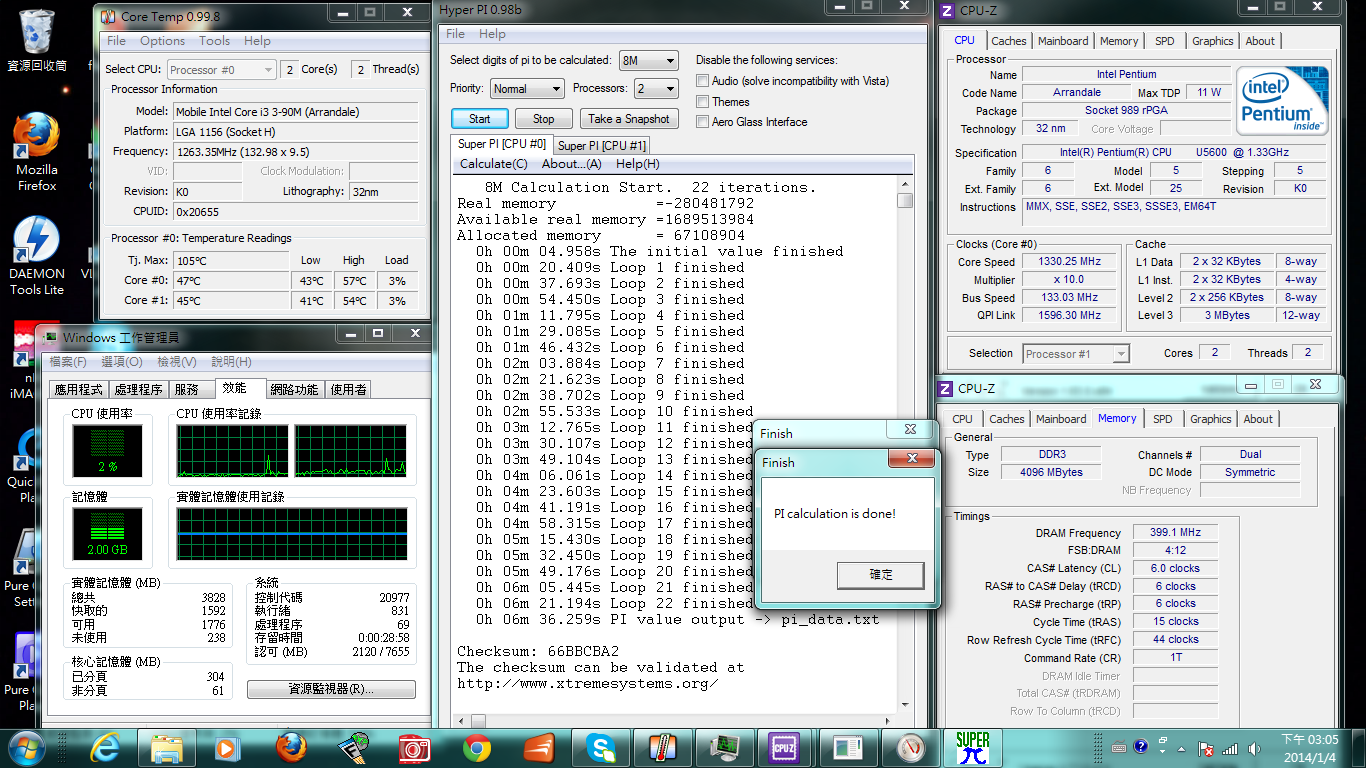Open digits of pi dropdown 8M
This screenshot has width=1366, height=768.
point(648,61)
